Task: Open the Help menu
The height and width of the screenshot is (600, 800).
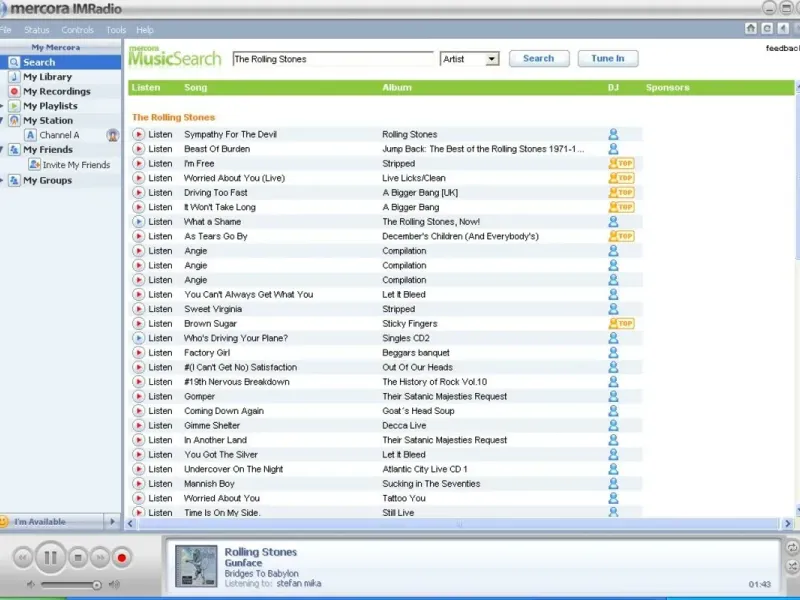Action: point(145,30)
